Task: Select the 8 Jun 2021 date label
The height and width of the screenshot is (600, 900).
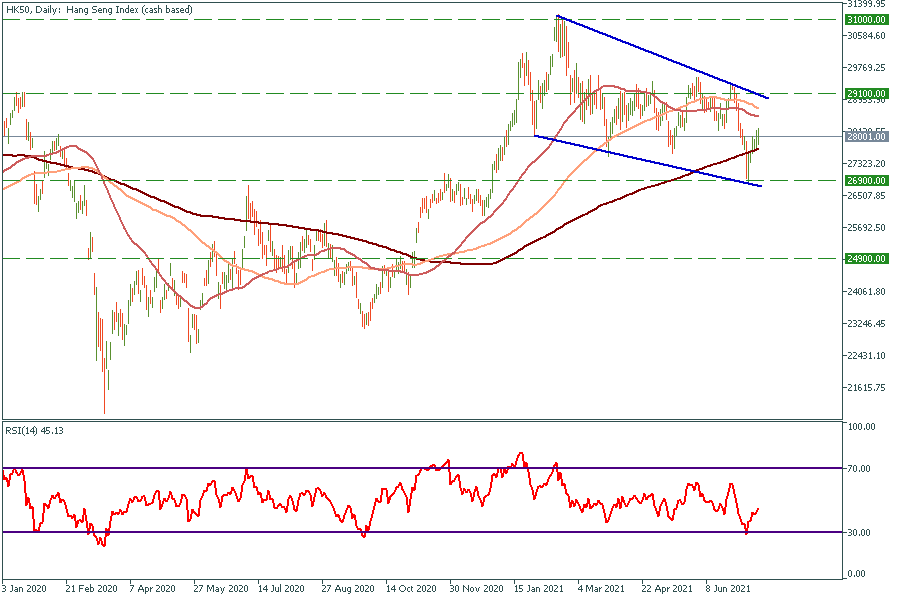Action: click(x=729, y=589)
